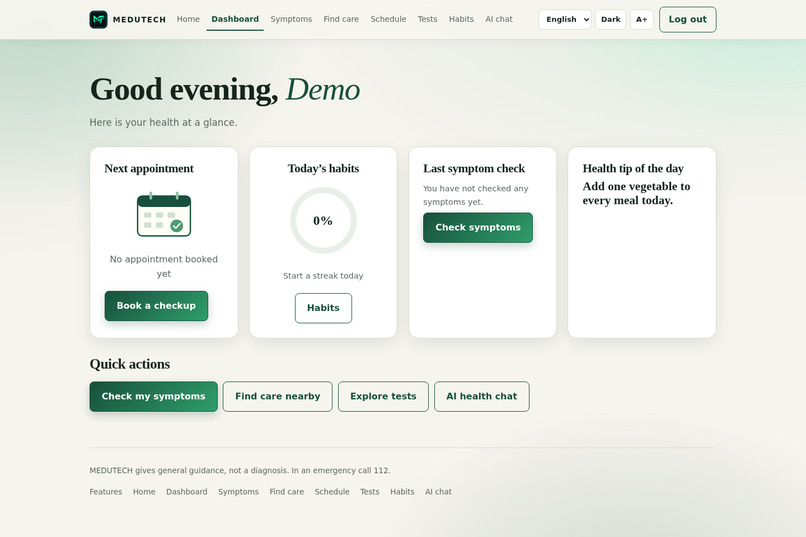Click the MEDUTECH logo icon
This screenshot has width=806, height=537.
coord(98,20)
